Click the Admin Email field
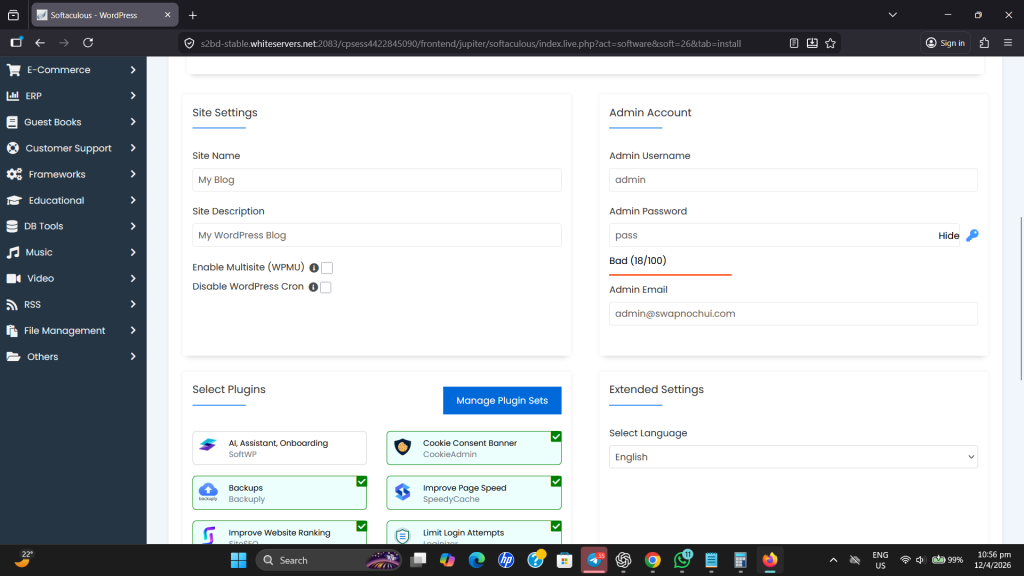1024x576 pixels. 793,313
